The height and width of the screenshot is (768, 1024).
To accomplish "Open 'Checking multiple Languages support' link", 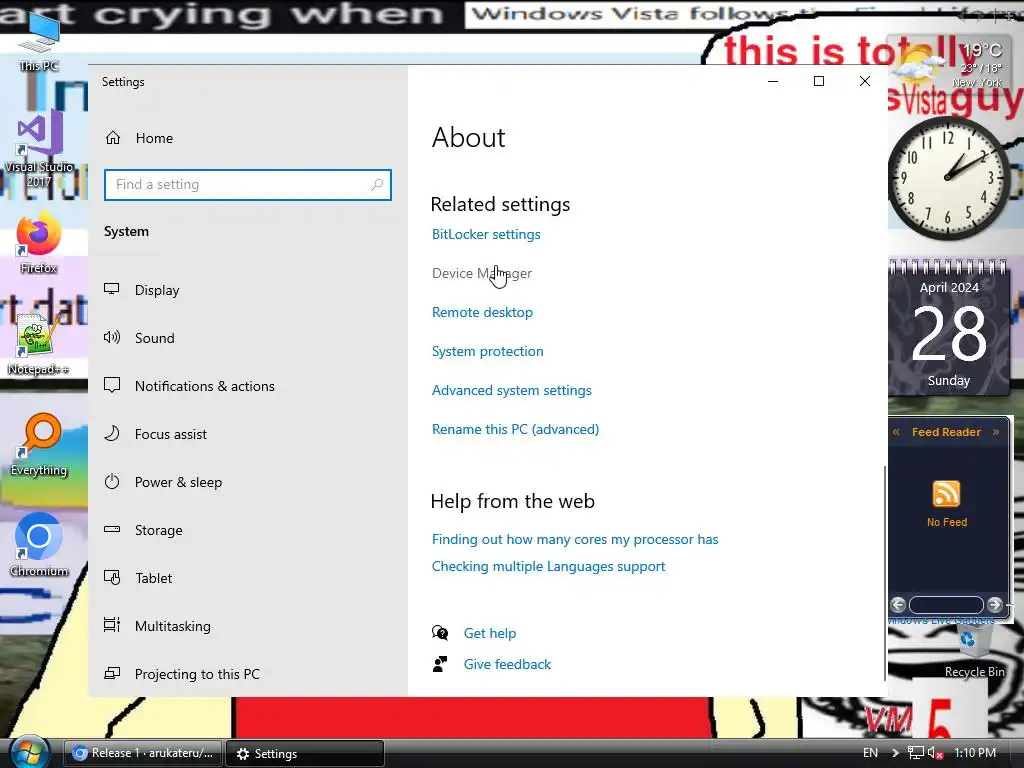I will (x=548, y=566).
